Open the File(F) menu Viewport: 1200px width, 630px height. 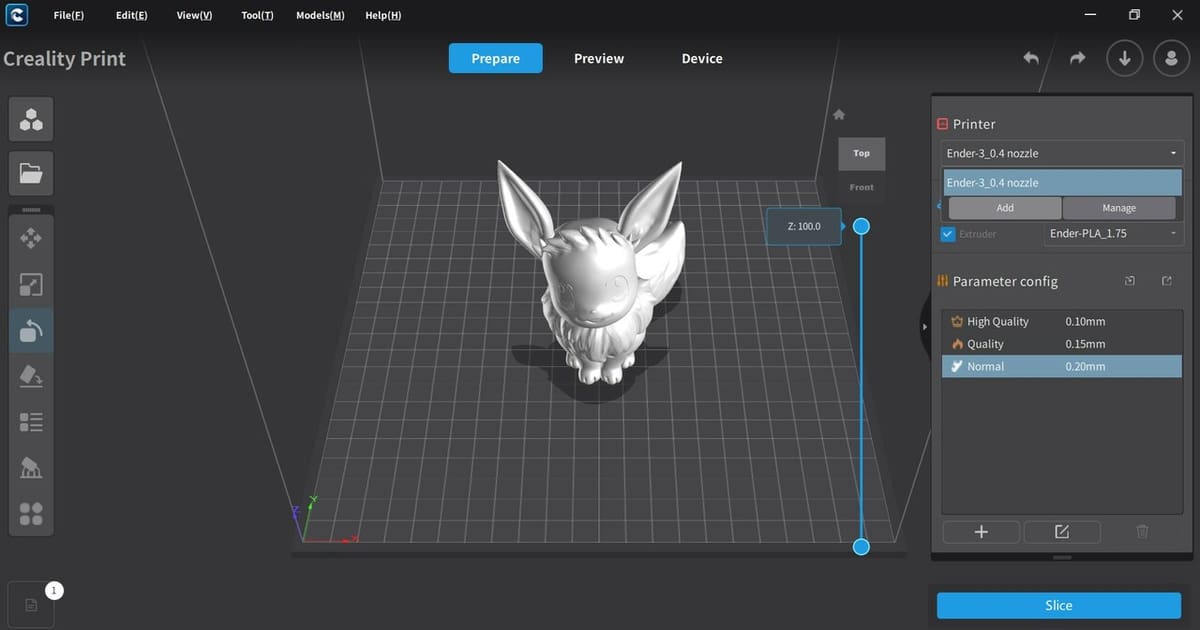69,16
